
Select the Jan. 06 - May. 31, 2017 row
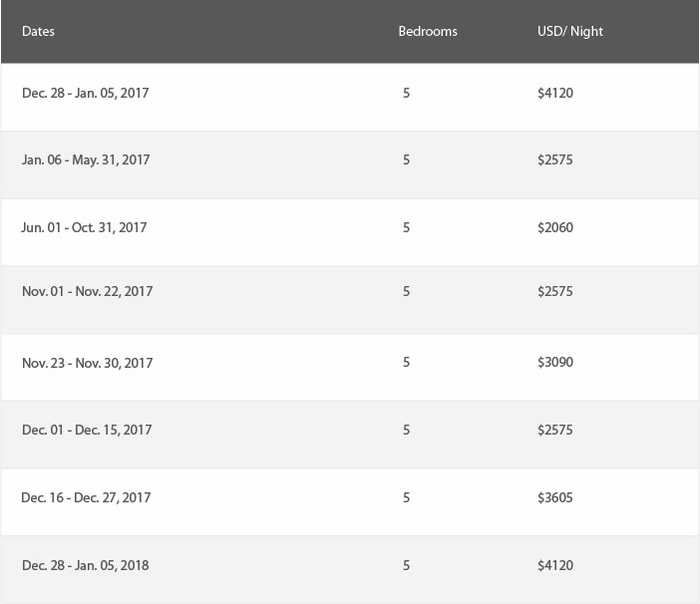pos(350,165)
